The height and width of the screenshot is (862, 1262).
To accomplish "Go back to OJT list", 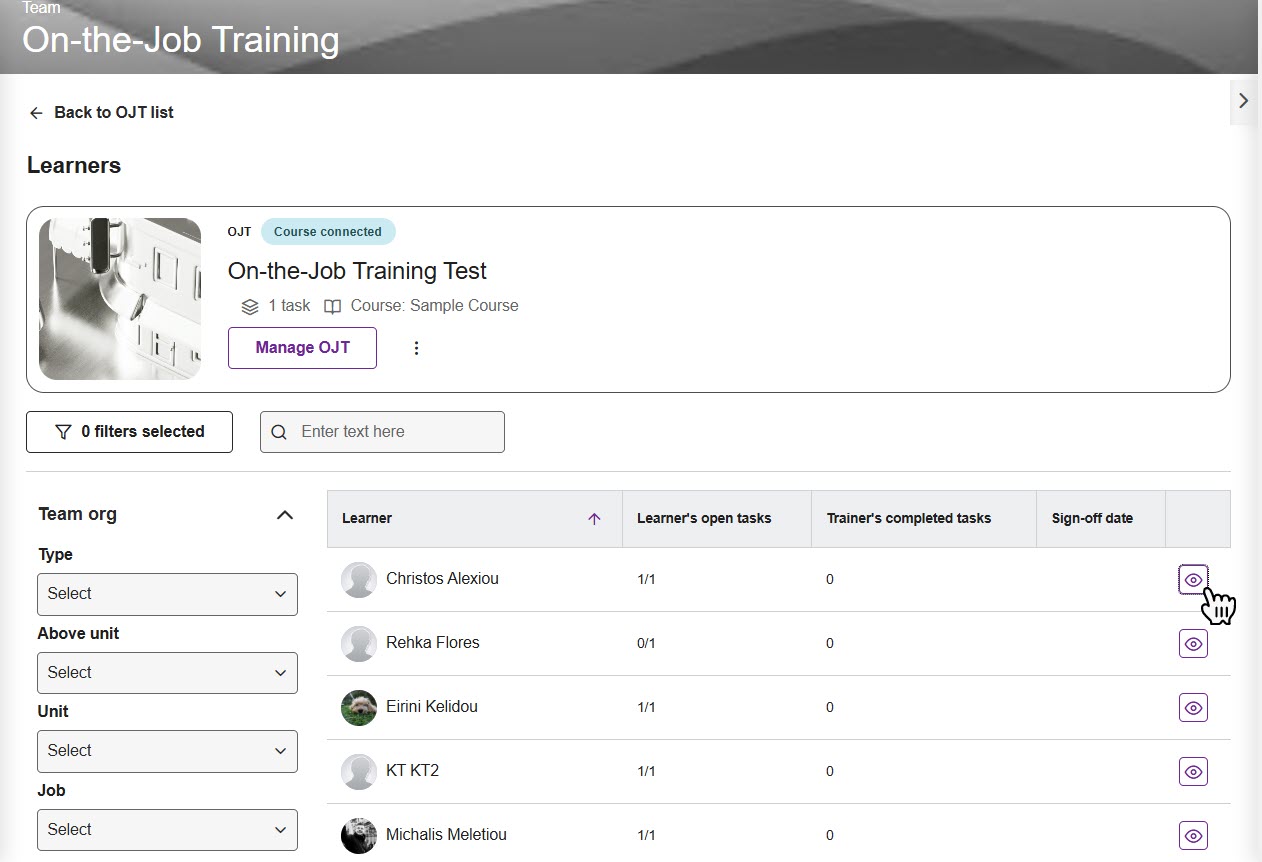I will pos(101,113).
